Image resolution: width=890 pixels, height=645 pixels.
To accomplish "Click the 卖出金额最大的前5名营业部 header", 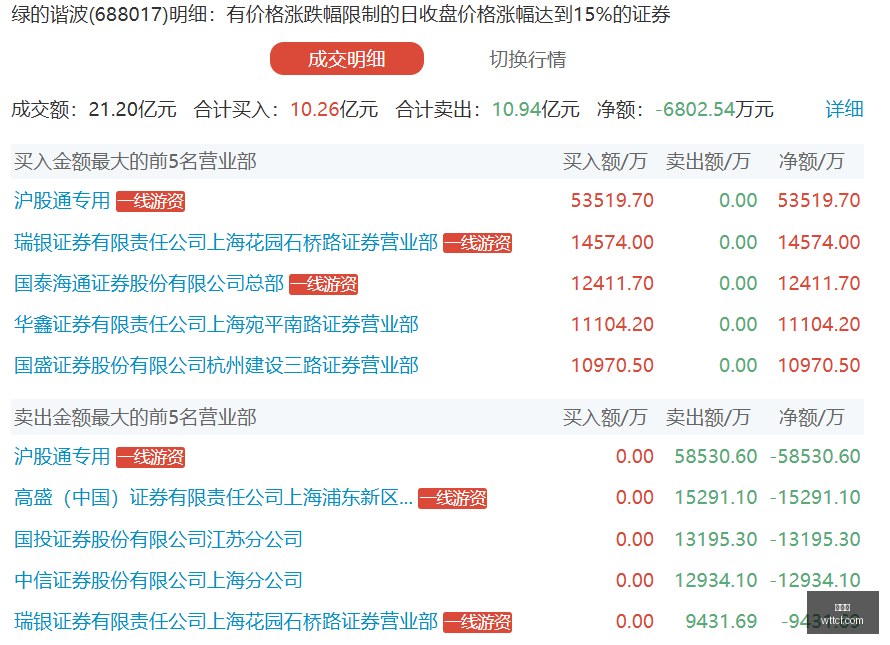I will [135, 417].
